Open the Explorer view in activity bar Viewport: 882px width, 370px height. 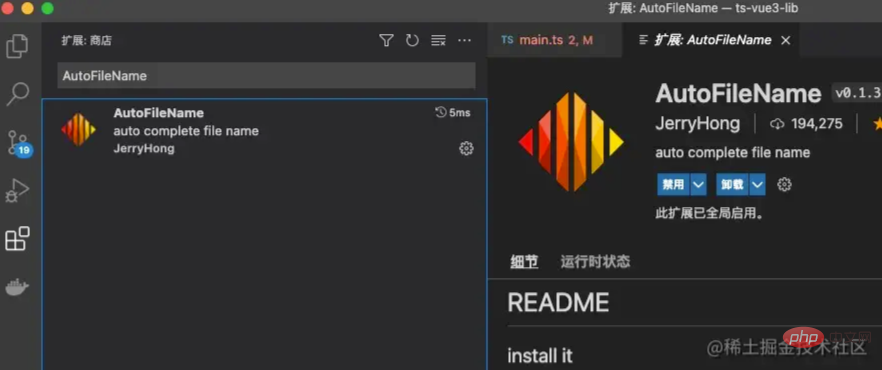(17, 46)
